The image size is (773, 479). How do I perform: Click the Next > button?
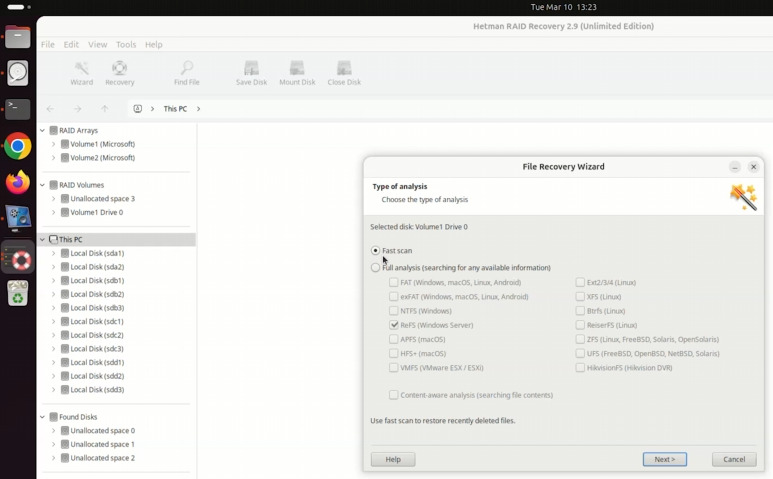665,459
